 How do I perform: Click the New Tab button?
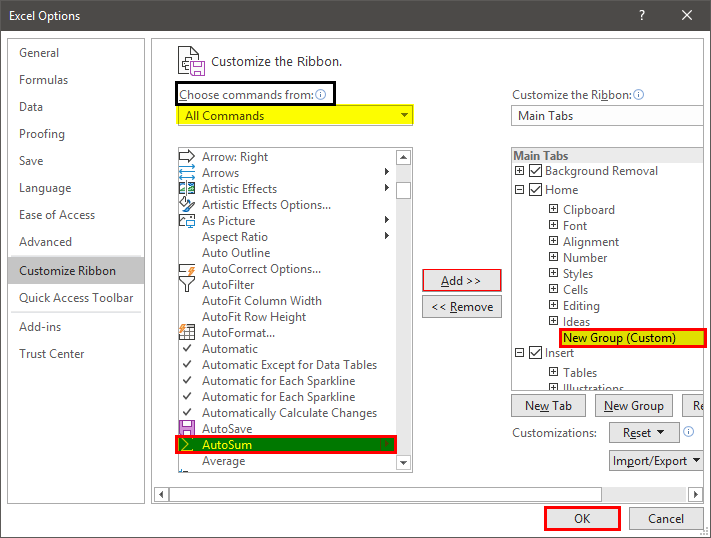pyautogui.click(x=548, y=405)
